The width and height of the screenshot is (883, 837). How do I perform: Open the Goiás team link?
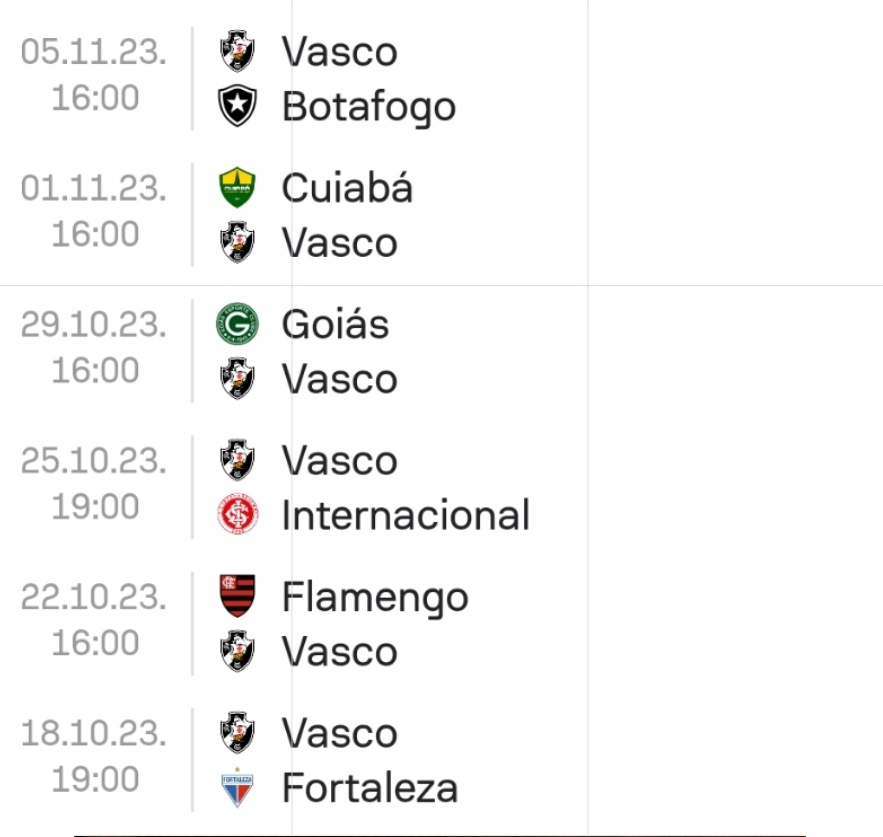click(335, 324)
